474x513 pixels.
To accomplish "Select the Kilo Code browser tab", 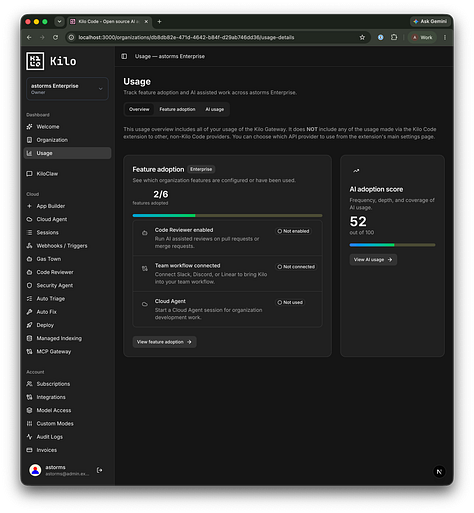I will pos(109,22).
